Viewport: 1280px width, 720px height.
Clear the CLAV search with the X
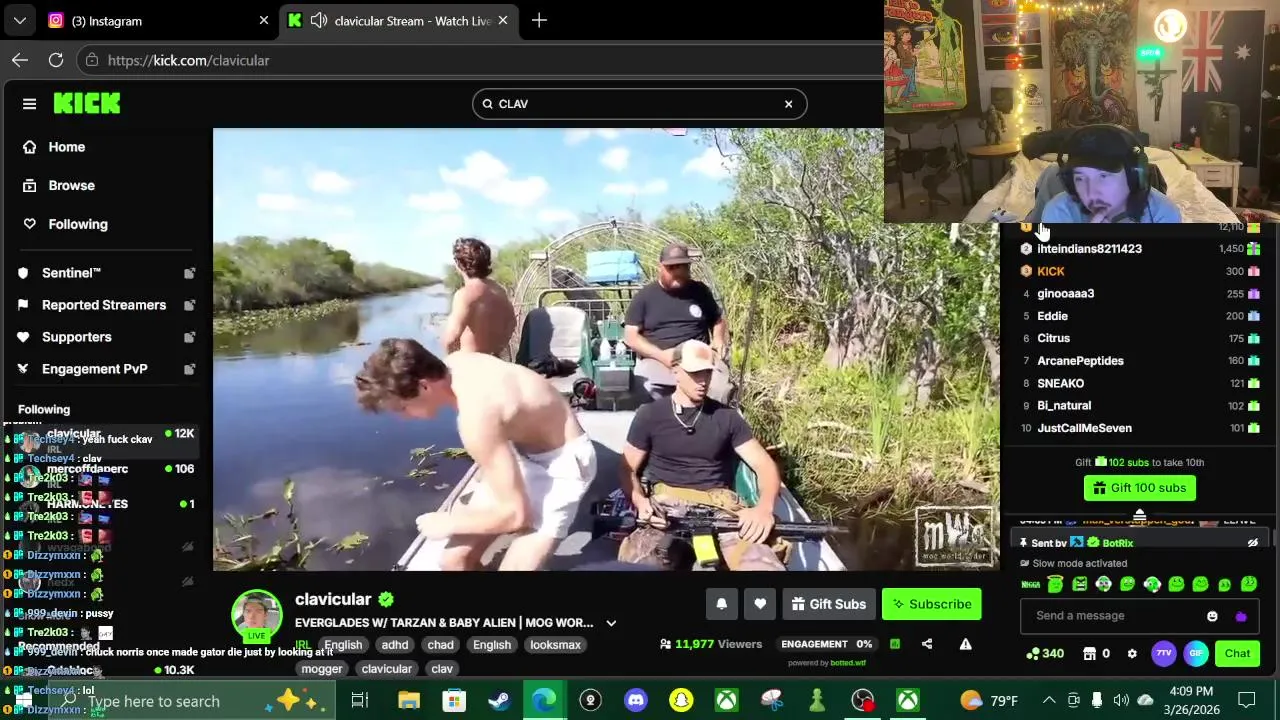tap(788, 104)
